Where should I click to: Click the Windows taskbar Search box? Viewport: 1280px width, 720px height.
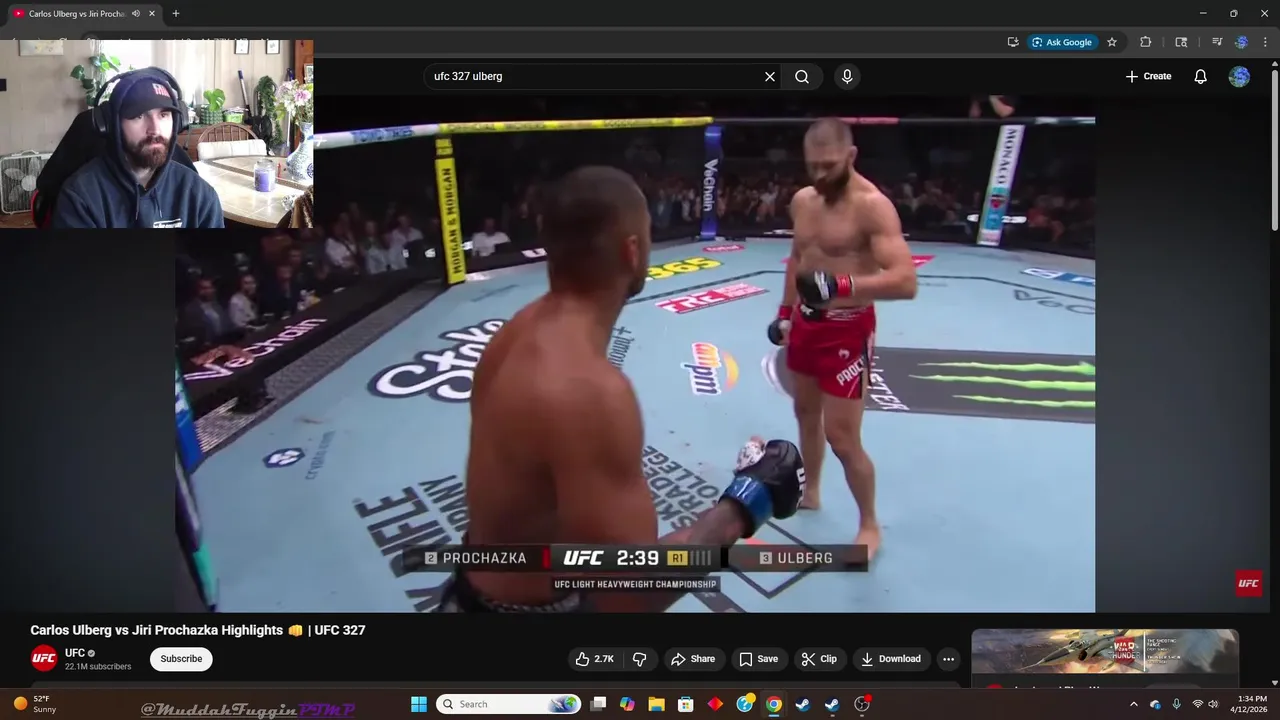[509, 704]
